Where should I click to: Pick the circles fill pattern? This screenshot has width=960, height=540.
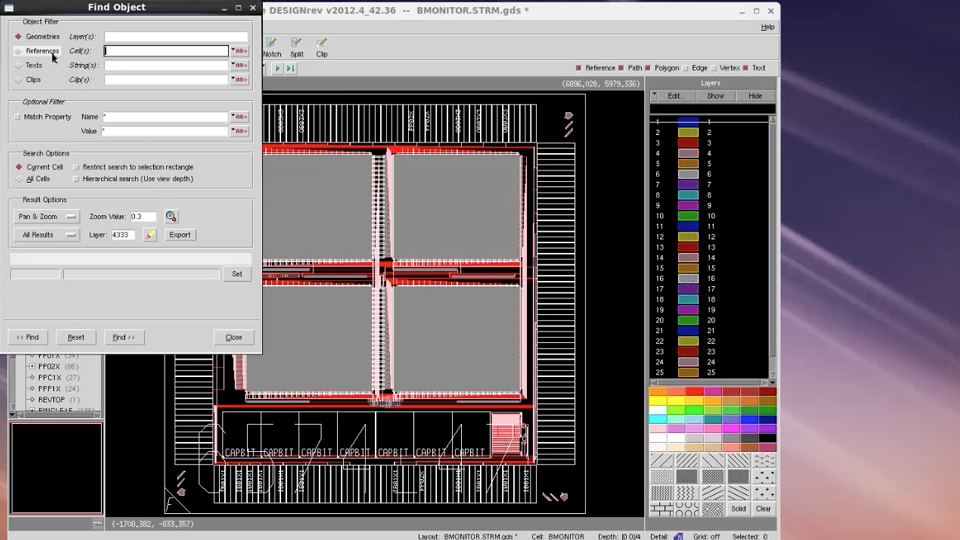pyautogui.click(x=687, y=509)
